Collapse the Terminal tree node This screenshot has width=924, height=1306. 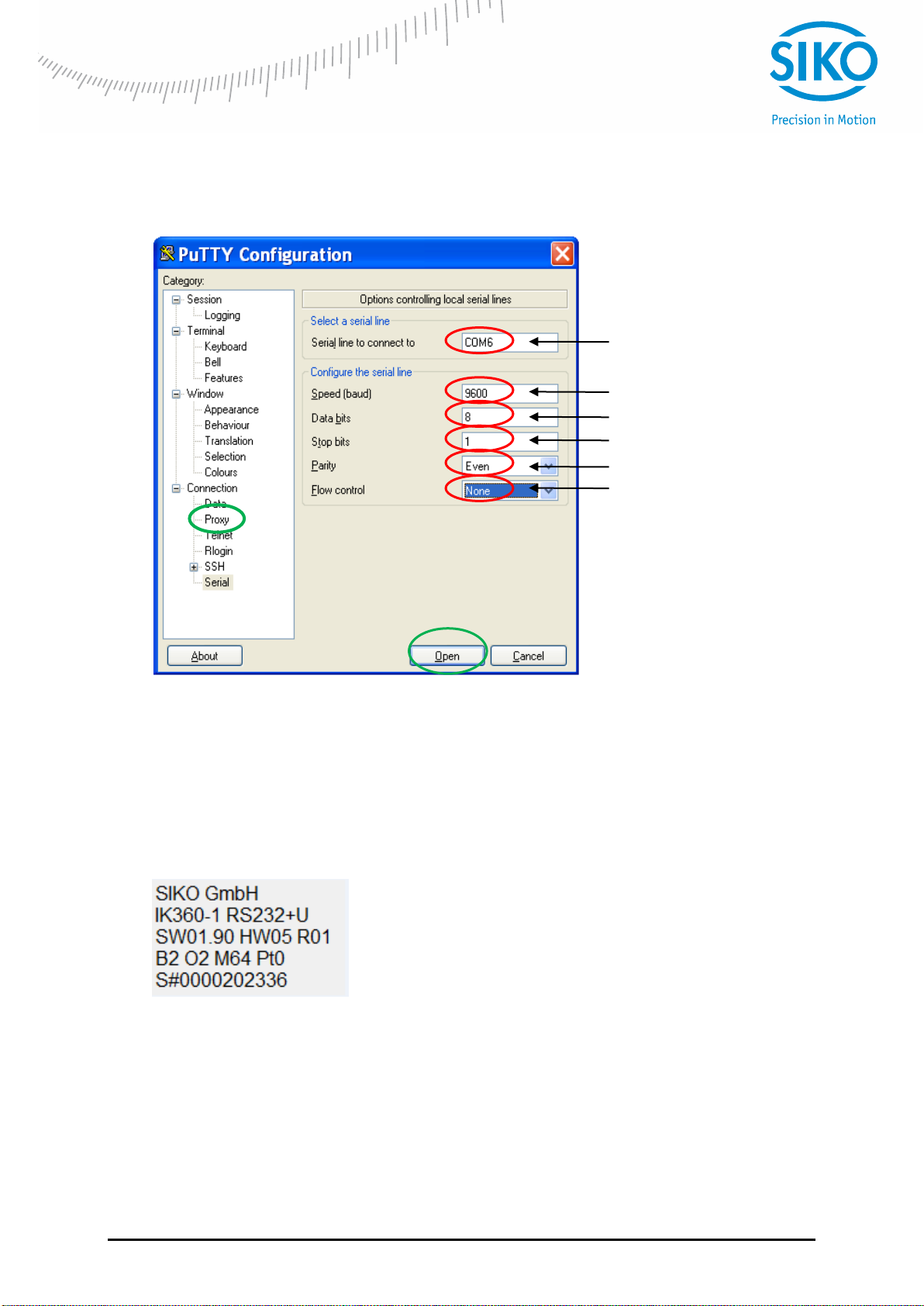pos(176,331)
